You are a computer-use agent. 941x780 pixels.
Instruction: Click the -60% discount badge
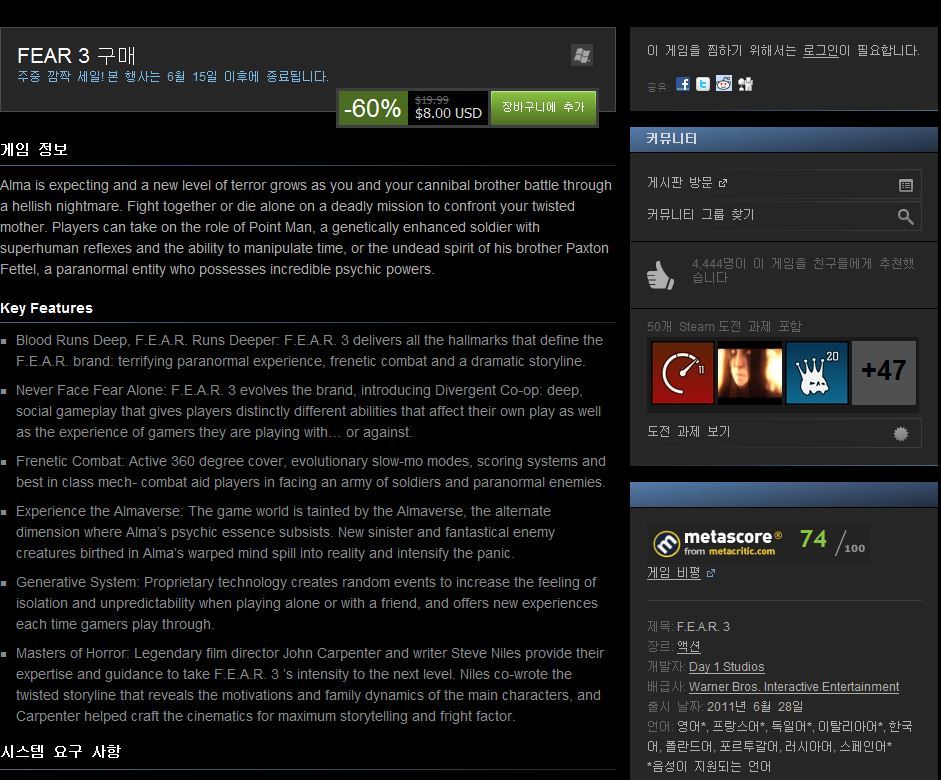[372, 108]
